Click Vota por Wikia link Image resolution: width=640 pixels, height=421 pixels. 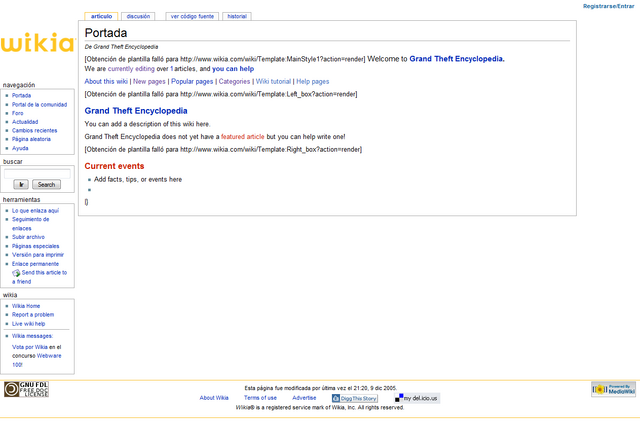(30, 347)
